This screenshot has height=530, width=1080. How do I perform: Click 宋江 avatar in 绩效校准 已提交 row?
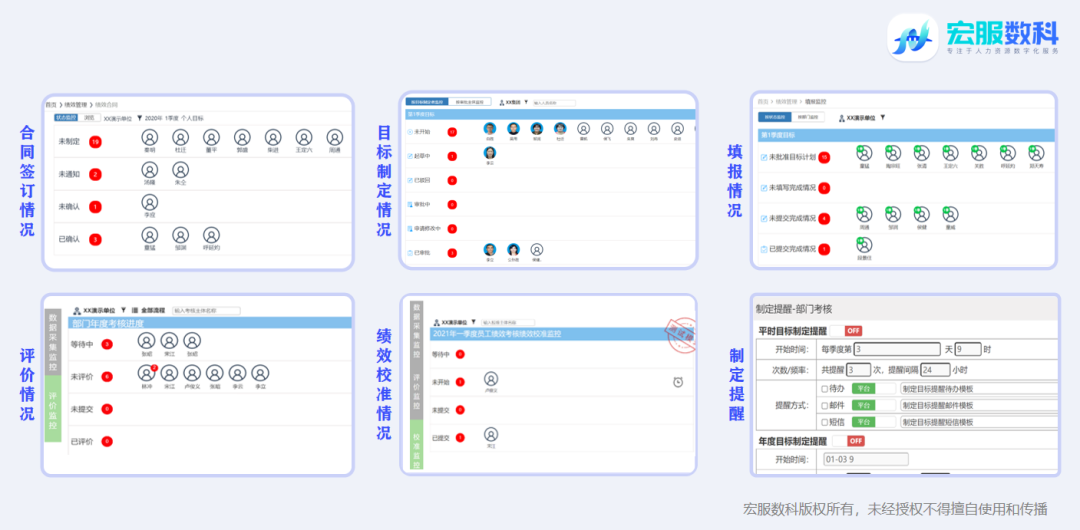click(x=491, y=434)
